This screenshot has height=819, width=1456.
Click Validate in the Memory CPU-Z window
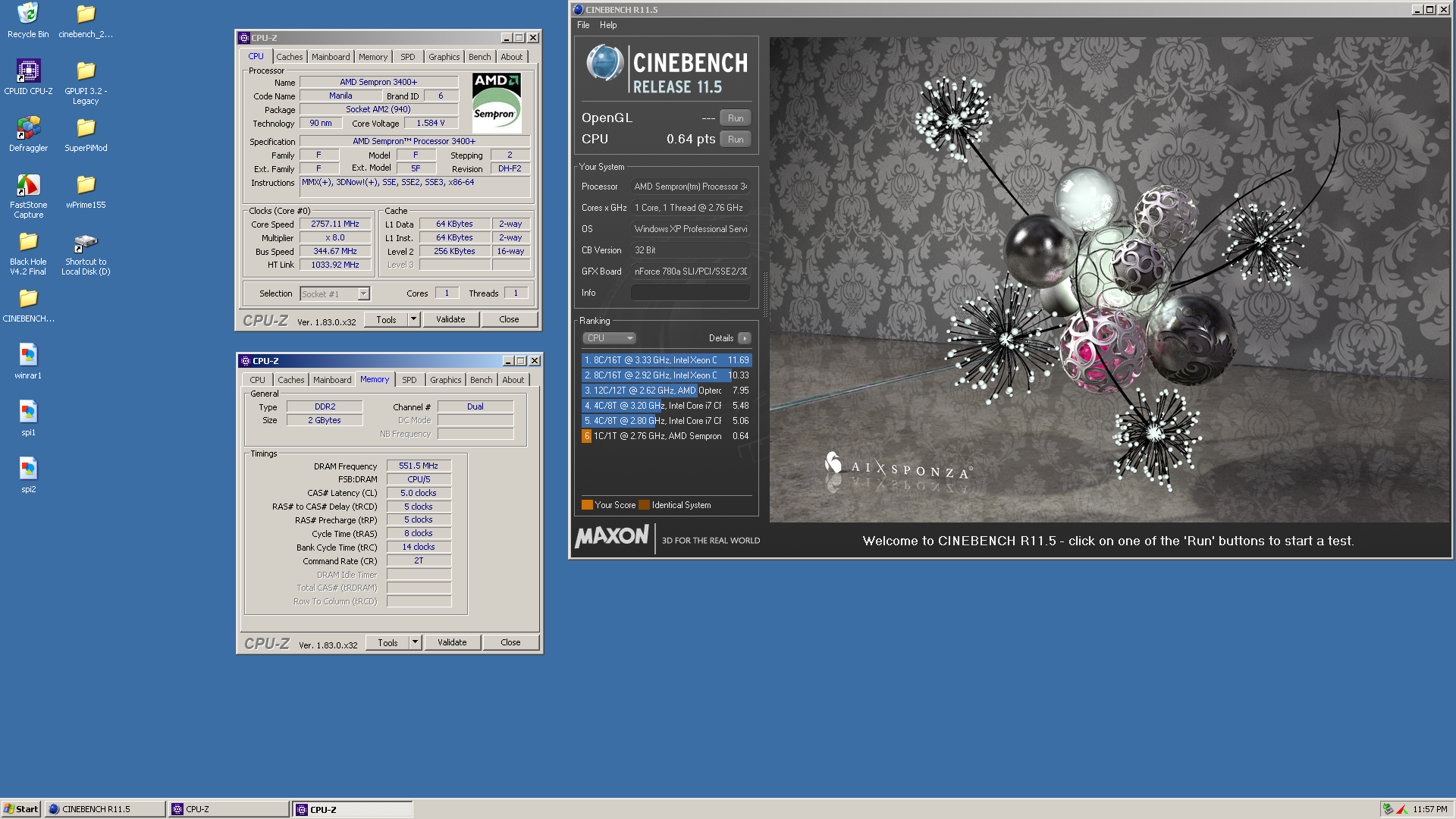coord(452,642)
